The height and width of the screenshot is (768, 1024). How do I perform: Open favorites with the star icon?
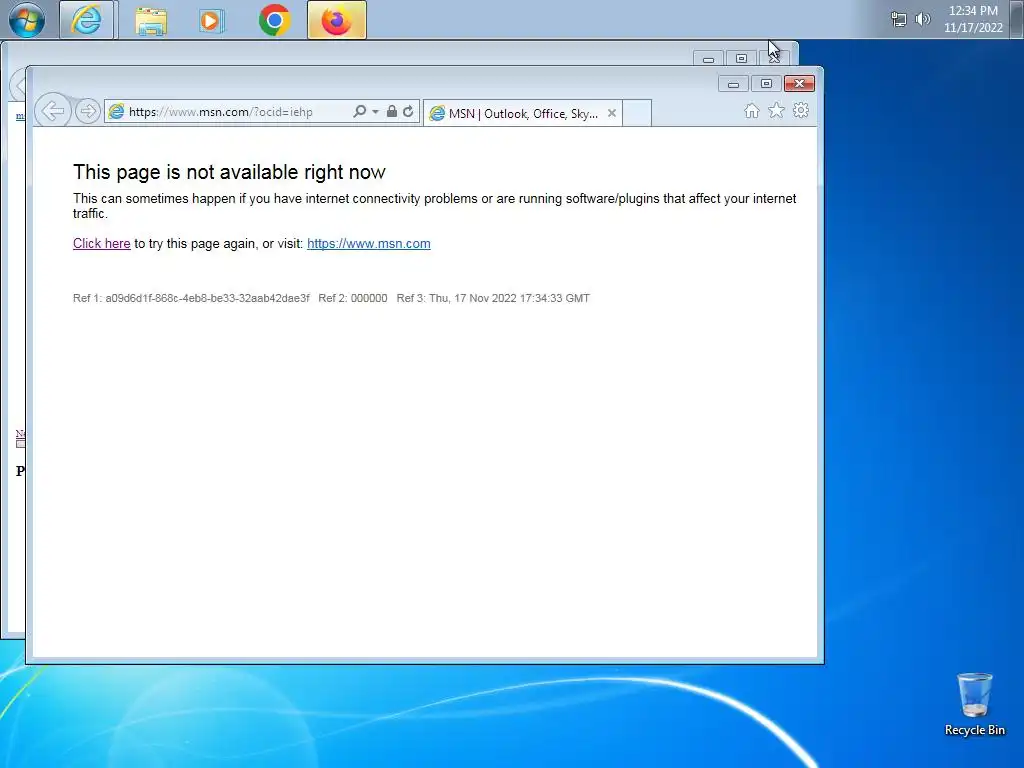776,110
